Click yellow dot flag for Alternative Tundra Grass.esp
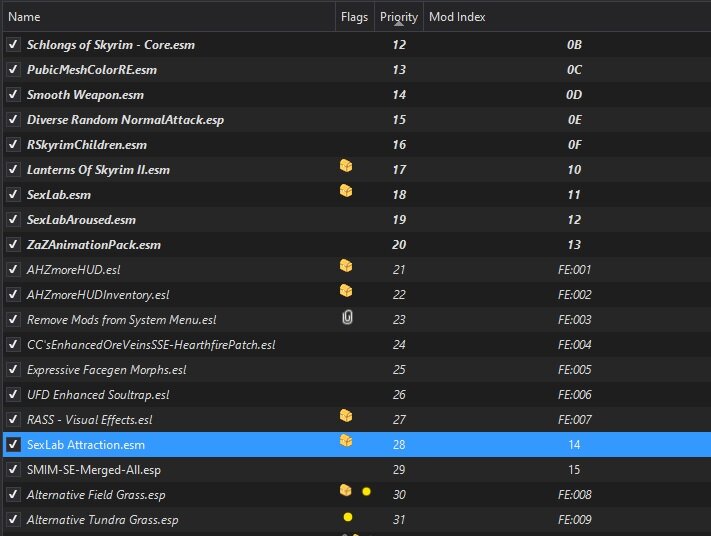 [x=348, y=517]
